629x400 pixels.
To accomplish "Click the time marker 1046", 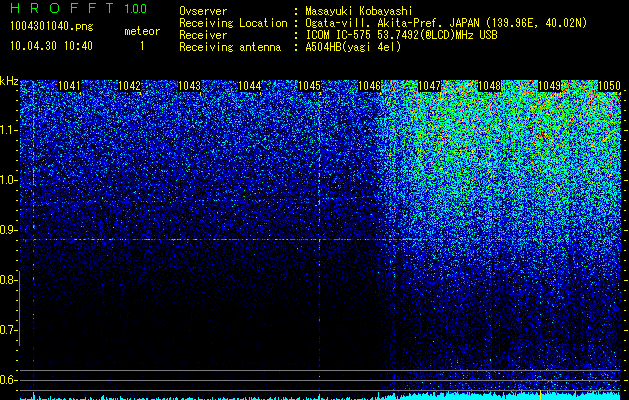I will pos(369,86).
